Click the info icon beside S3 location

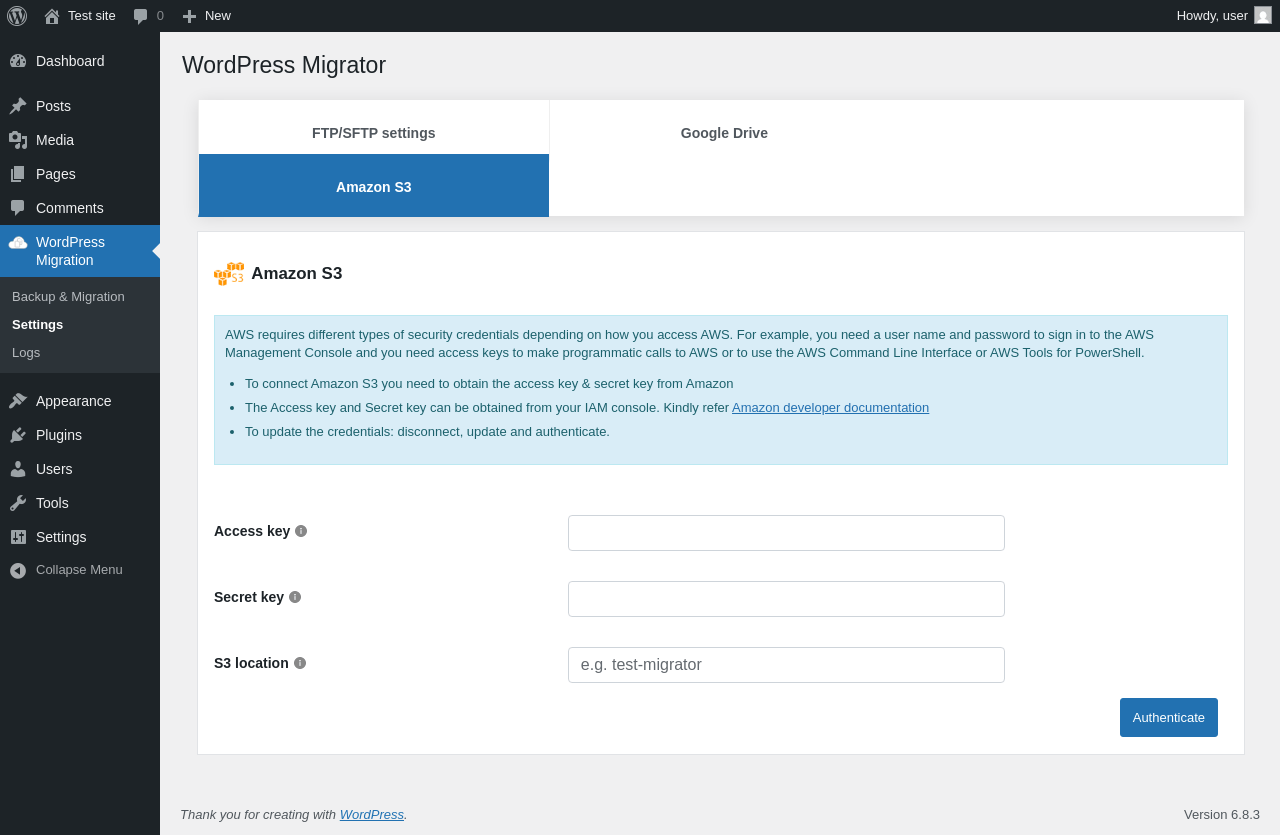pyautogui.click(x=300, y=663)
